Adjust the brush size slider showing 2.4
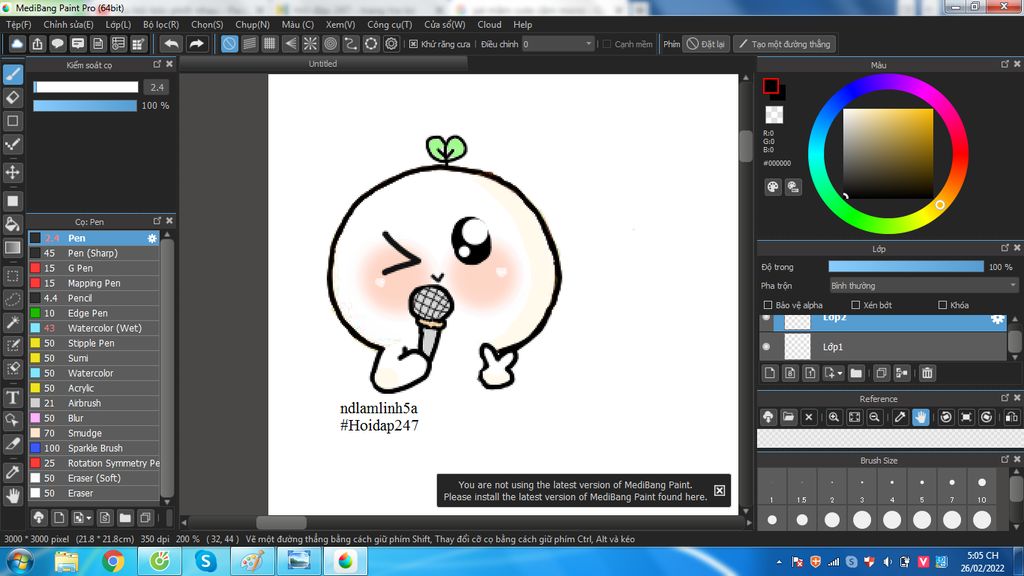The height and width of the screenshot is (576, 1024). click(x=86, y=87)
